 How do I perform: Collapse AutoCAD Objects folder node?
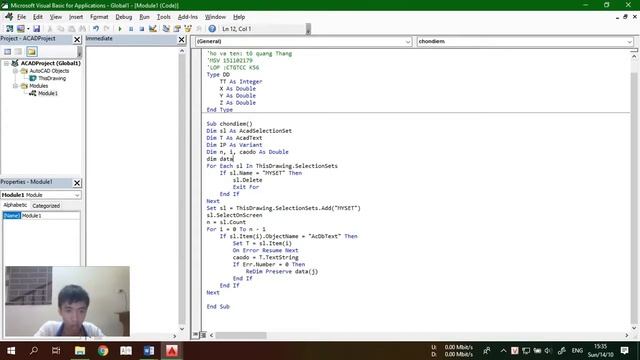click(16, 71)
